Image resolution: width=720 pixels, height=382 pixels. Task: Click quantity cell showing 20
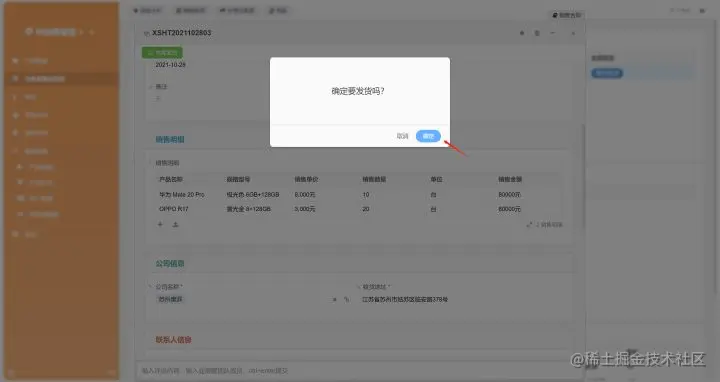(x=366, y=209)
